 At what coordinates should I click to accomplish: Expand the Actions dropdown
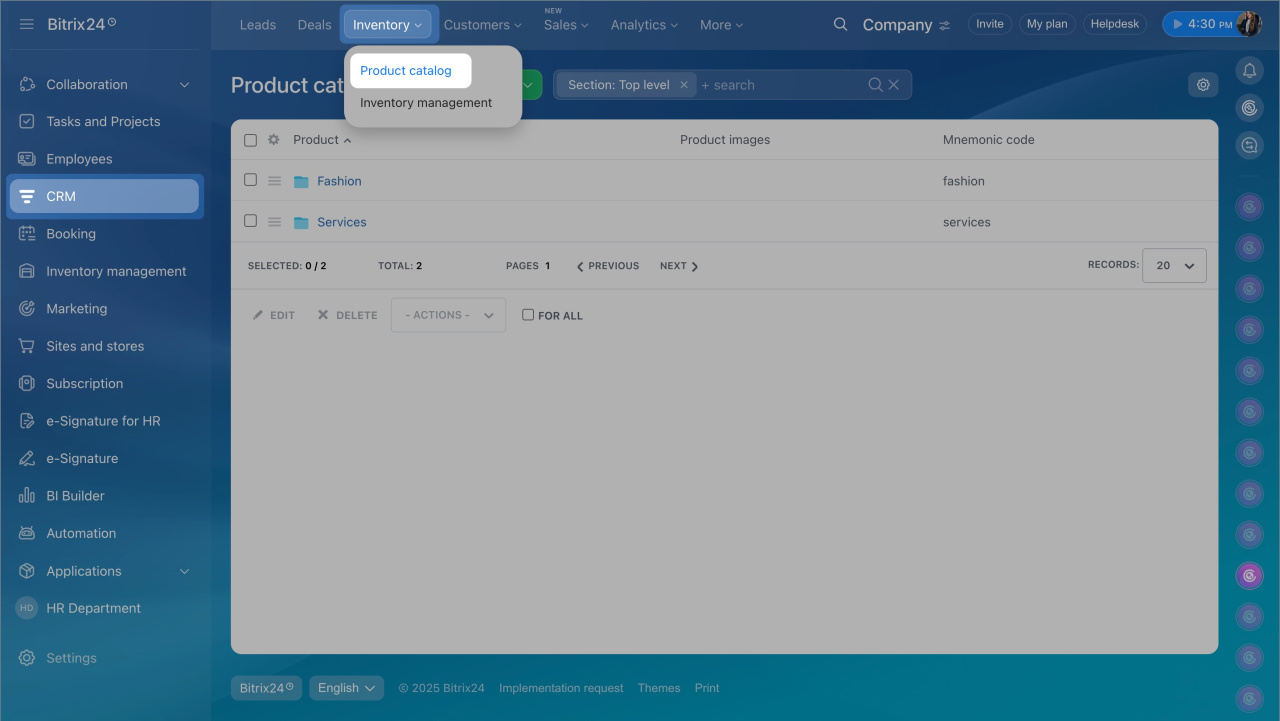tap(448, 315)
